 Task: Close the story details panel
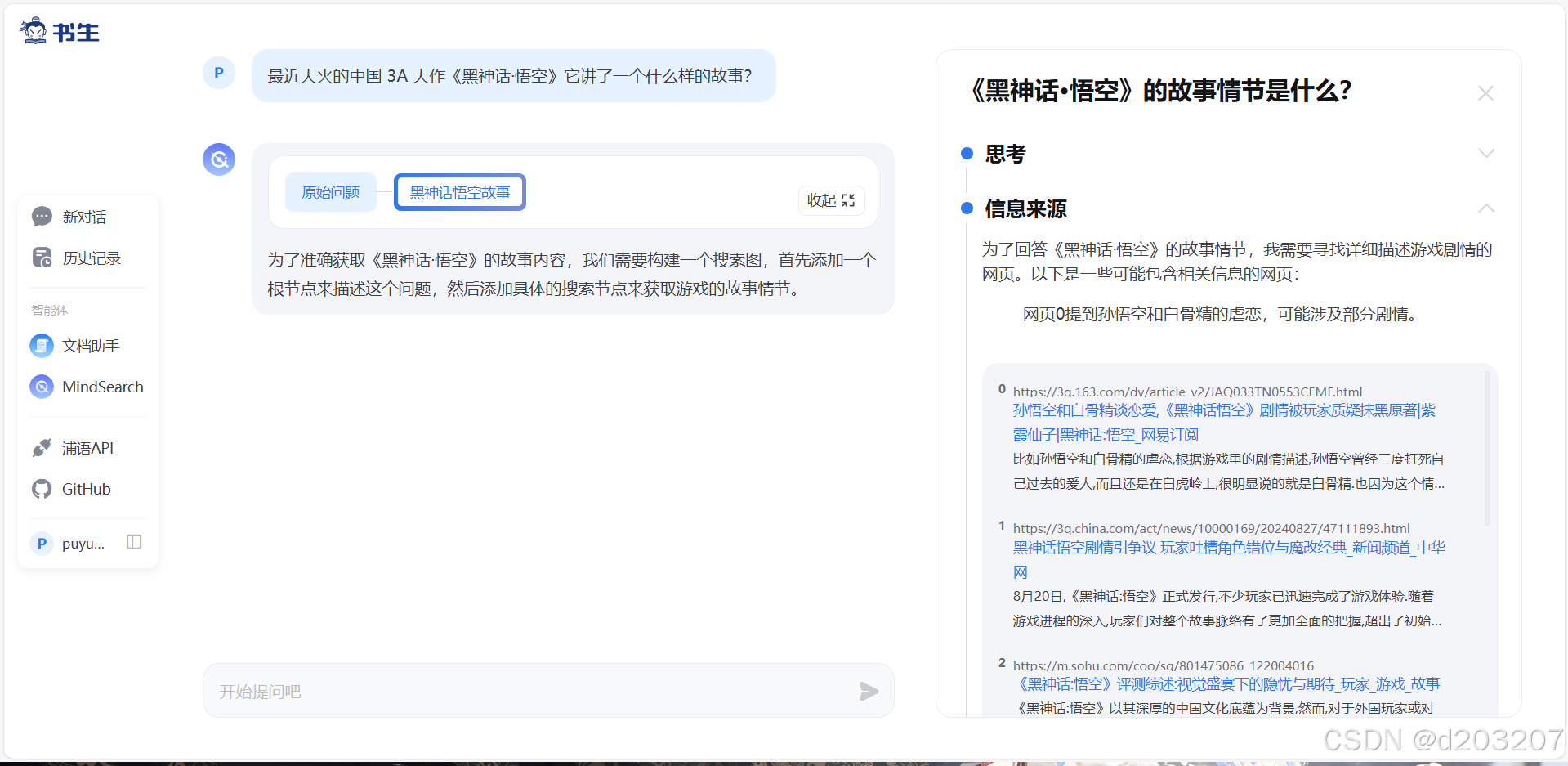tap(1485, 92)
